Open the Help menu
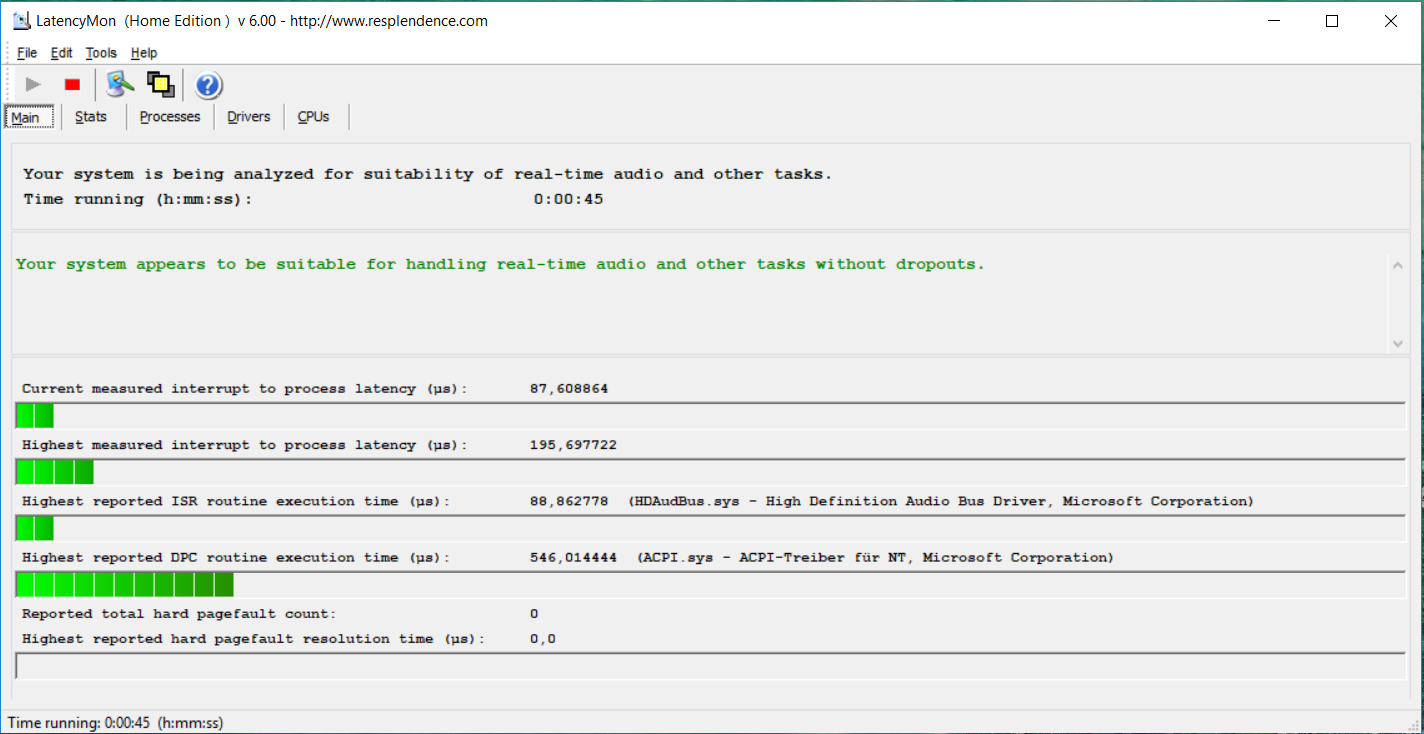 [144, 53]
